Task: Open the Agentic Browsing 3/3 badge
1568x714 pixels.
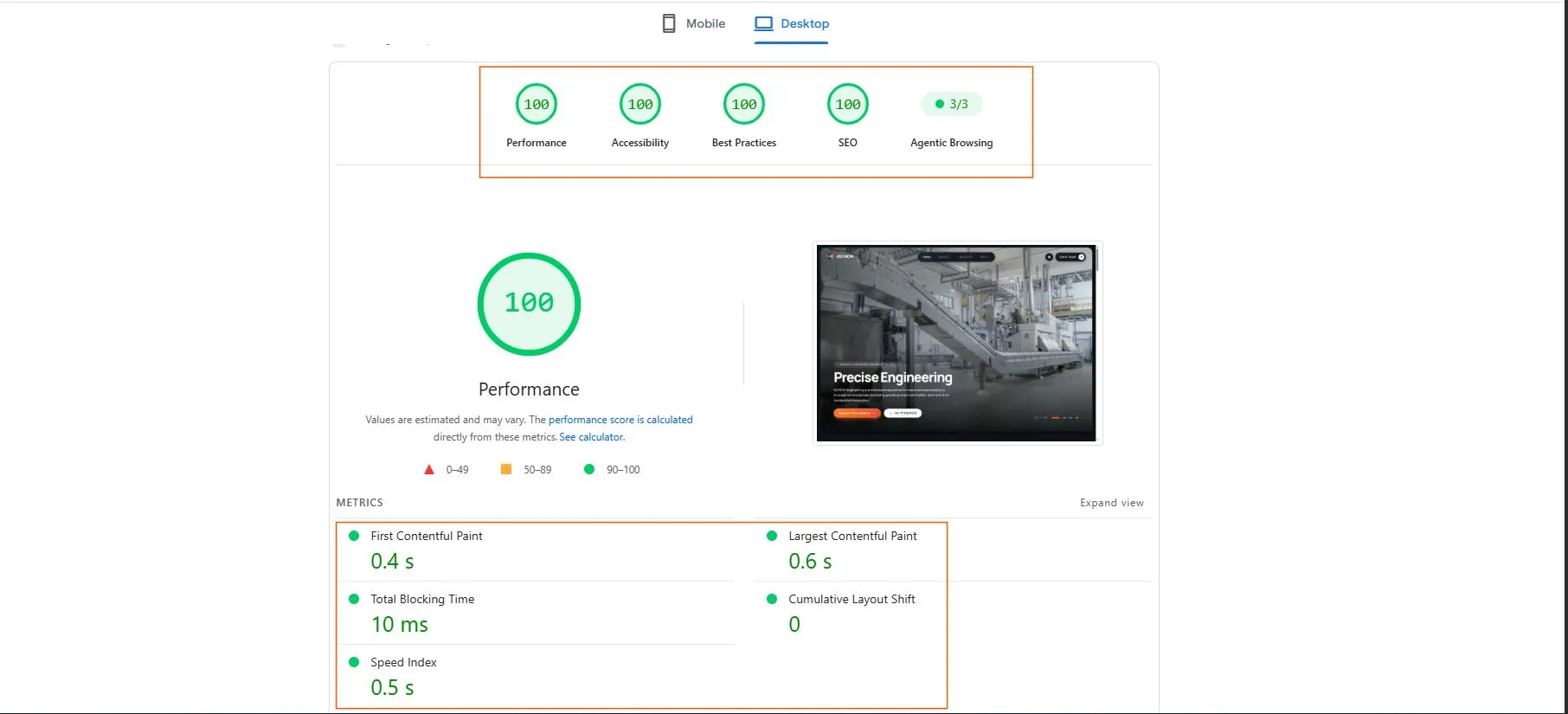Action: [x=952, y=104]
